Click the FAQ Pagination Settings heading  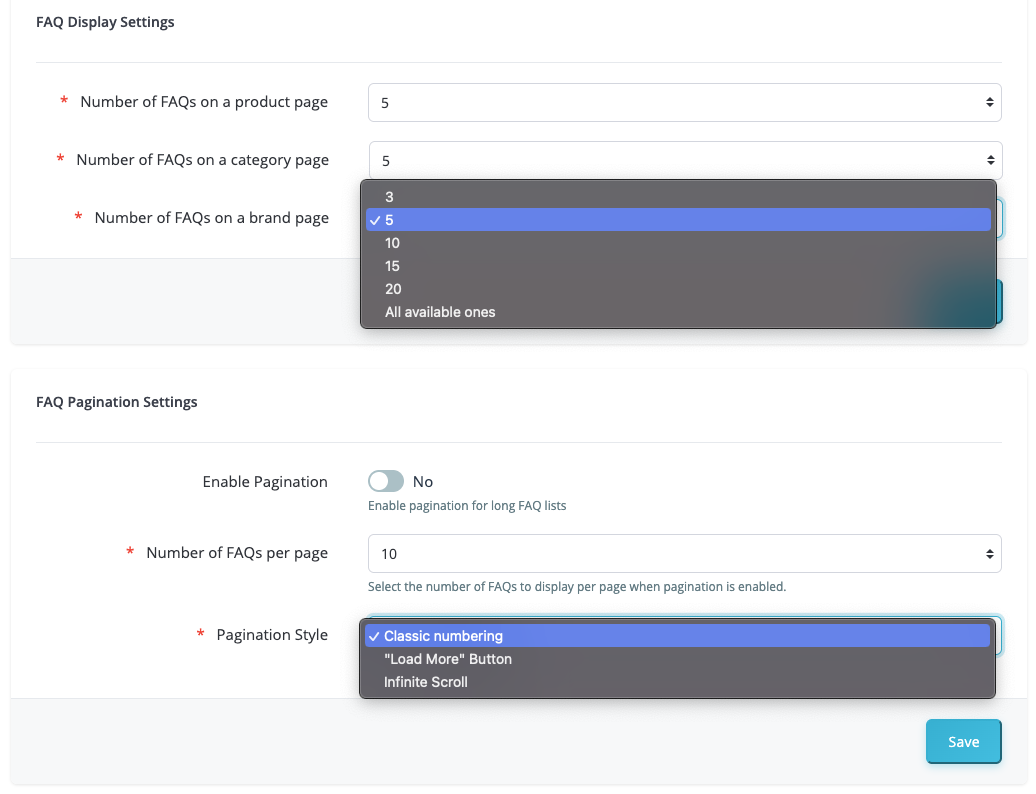(117, 402)
